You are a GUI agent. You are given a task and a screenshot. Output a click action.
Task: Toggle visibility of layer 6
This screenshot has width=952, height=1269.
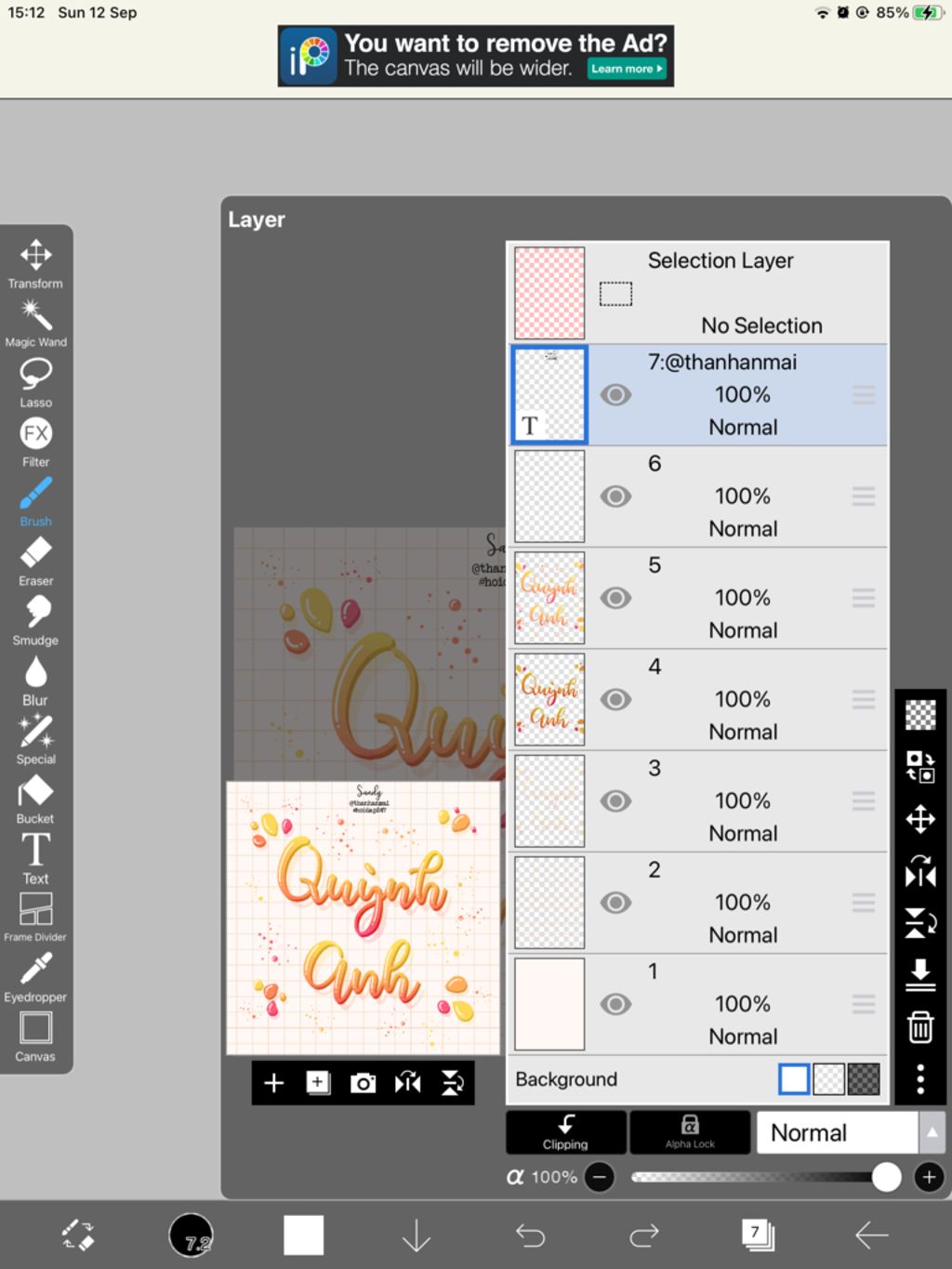[x=615, y=496]
